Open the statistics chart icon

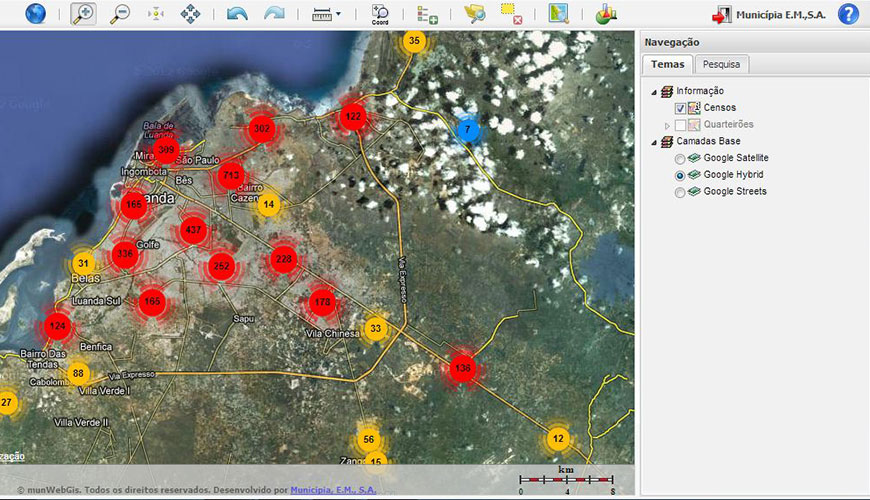click(606, 14)
